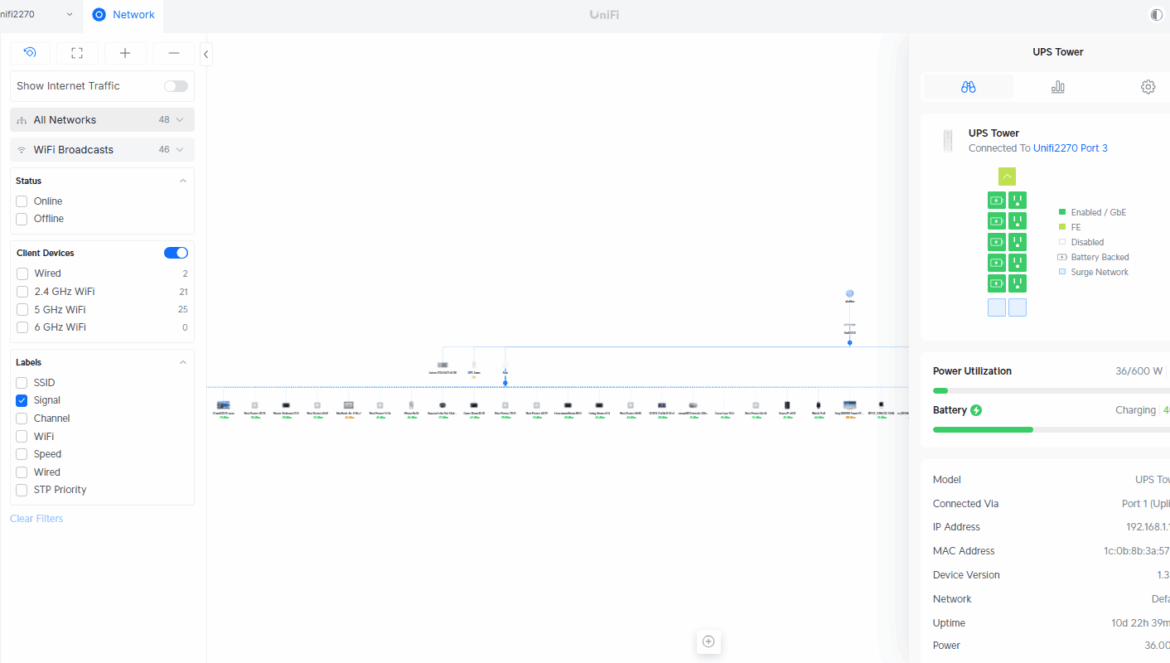Image resolution: width=1170 pixels, height=663 pixels.
Task: Click the Clear Filters link
Action: coord(37,518)
